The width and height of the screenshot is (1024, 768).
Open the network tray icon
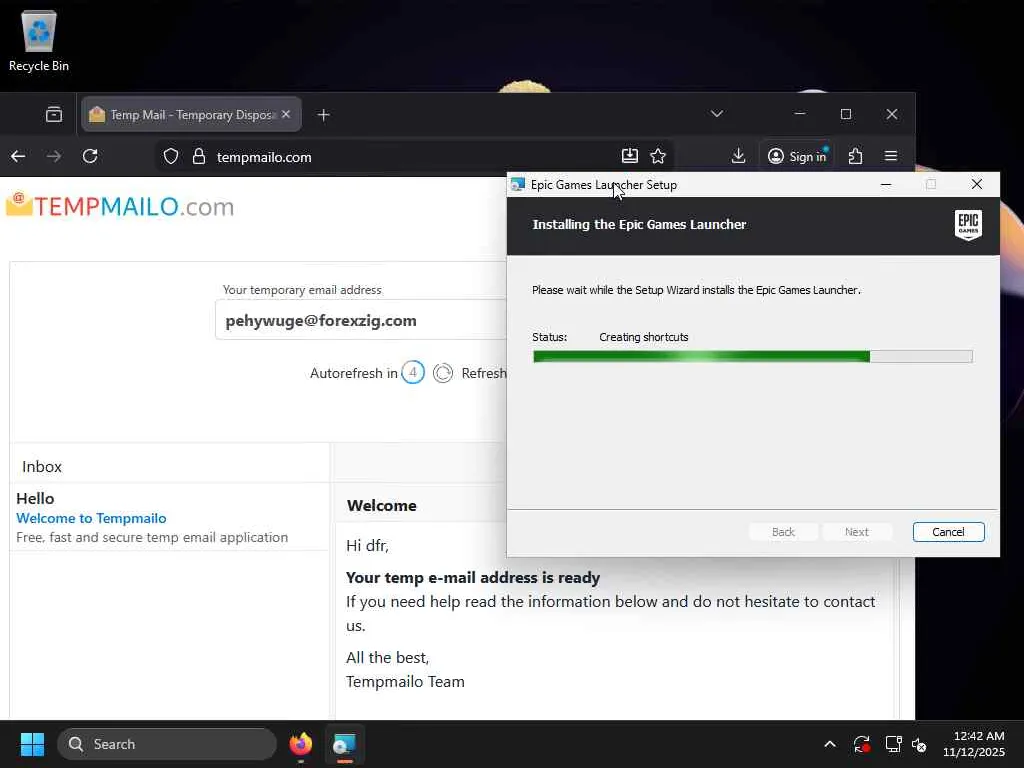point(893,744)
